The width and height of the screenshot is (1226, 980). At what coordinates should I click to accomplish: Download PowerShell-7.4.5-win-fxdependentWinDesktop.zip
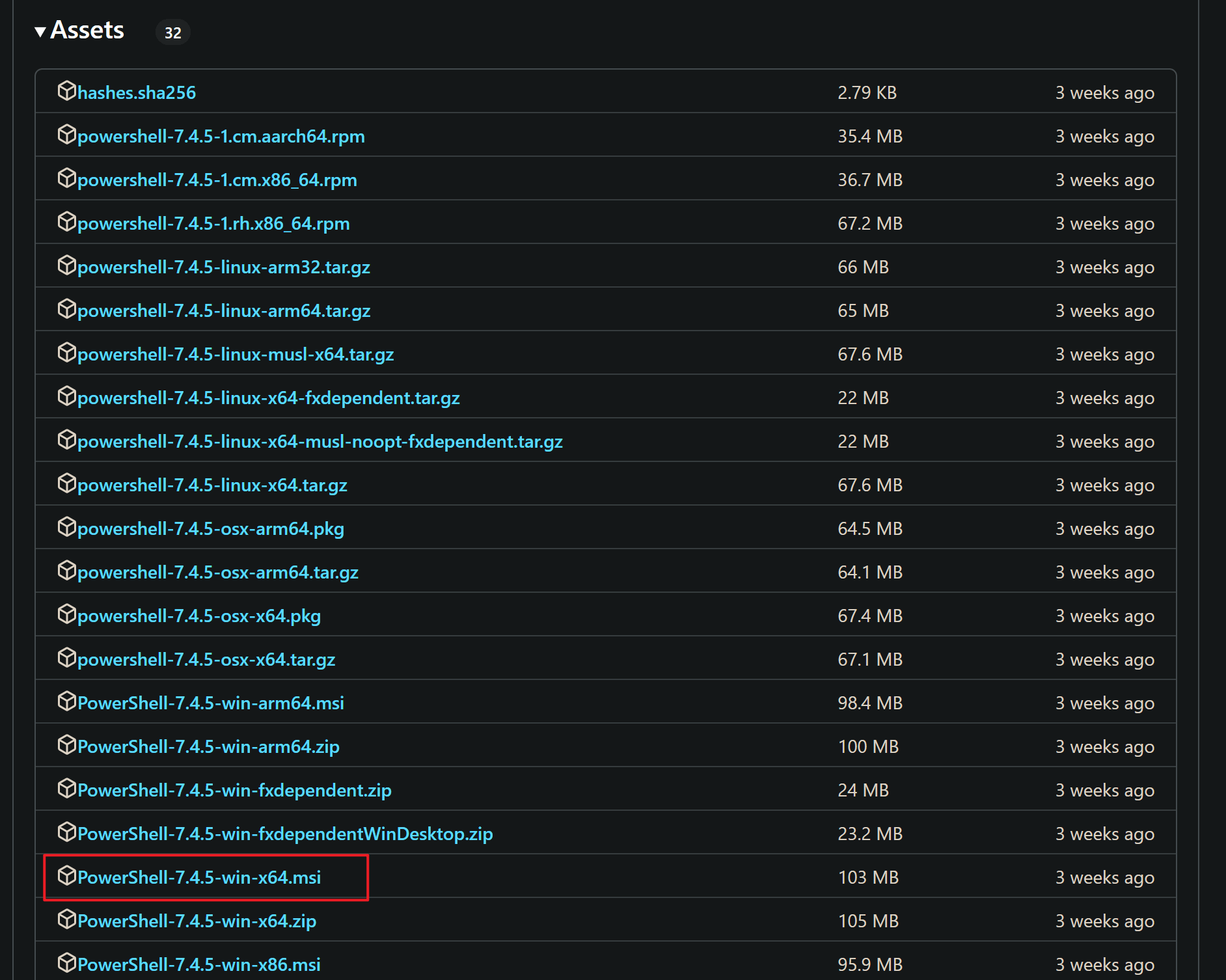coord(285,834)
